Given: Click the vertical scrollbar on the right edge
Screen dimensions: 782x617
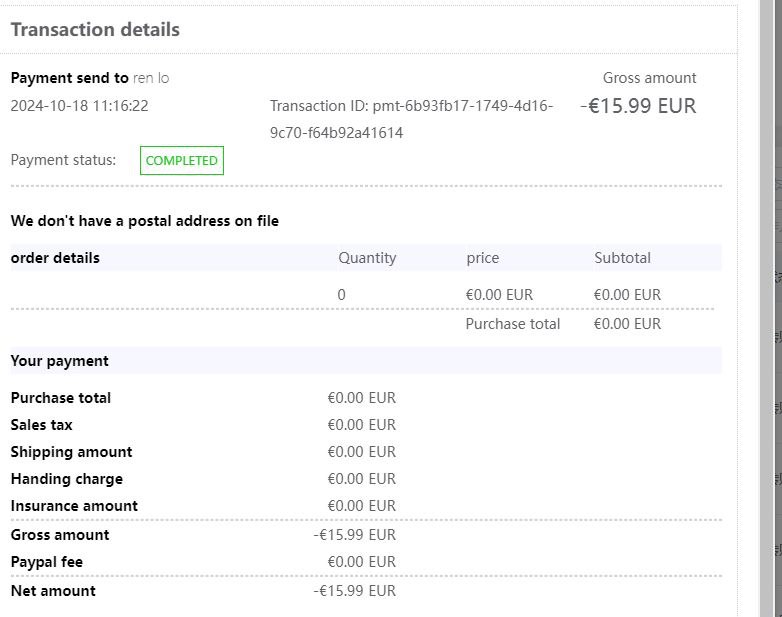Looking at the screenshot, I should click(768, 300).
